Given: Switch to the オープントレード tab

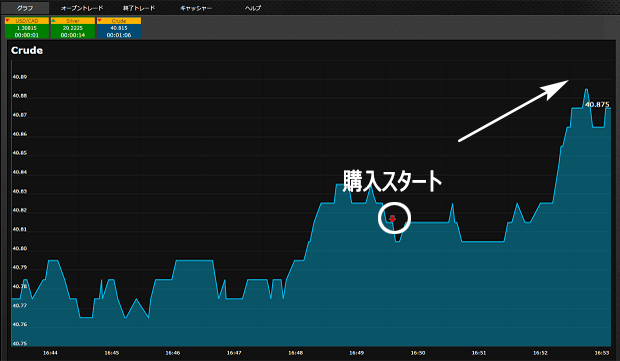Looking at the screenshot, I should tap(82, 8).
